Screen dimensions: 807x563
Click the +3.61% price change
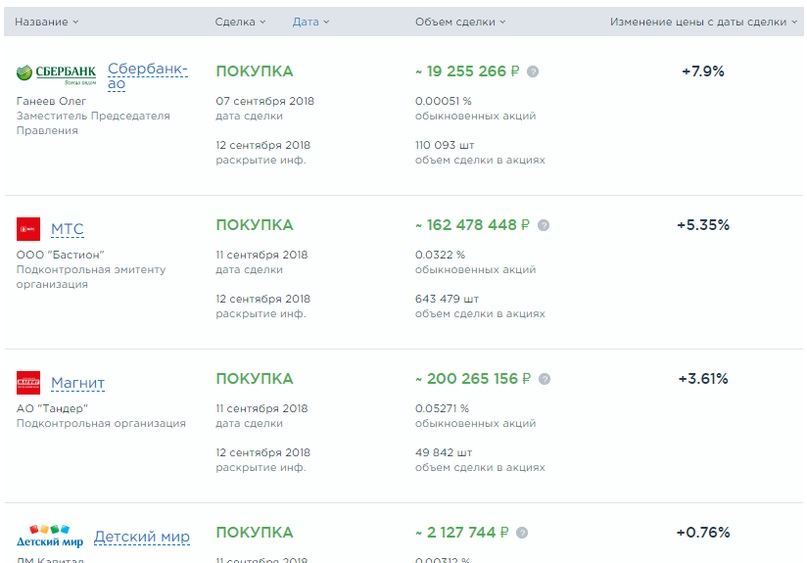(x=703, y=379)
